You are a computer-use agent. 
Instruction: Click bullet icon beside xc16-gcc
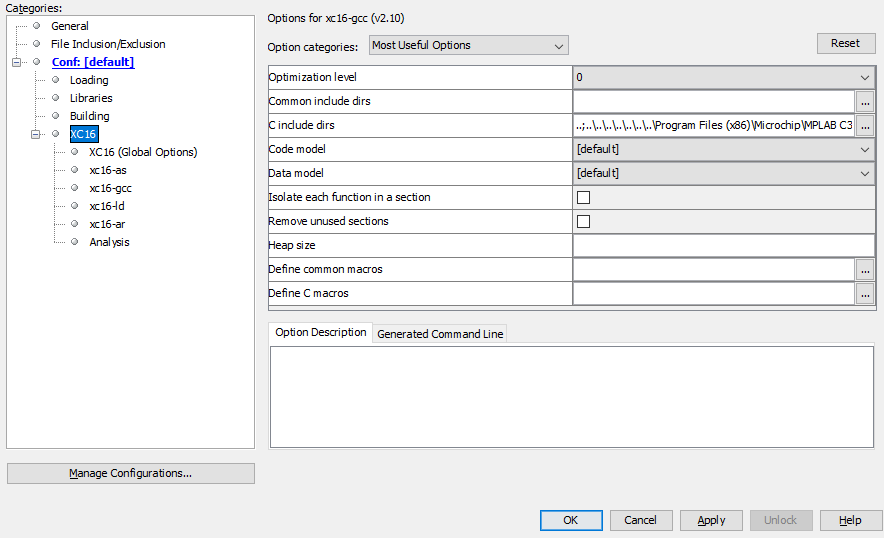coord(74,188)
